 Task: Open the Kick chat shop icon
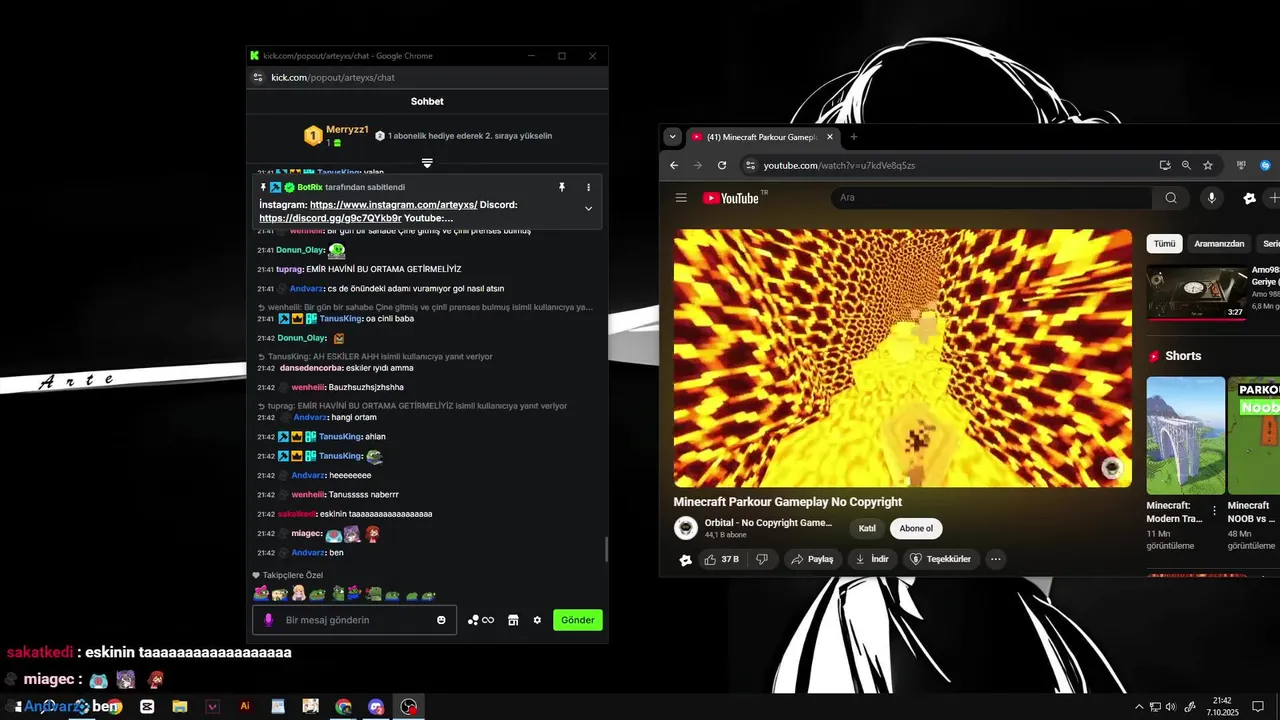pyautogui.click(x=513, y=620)
